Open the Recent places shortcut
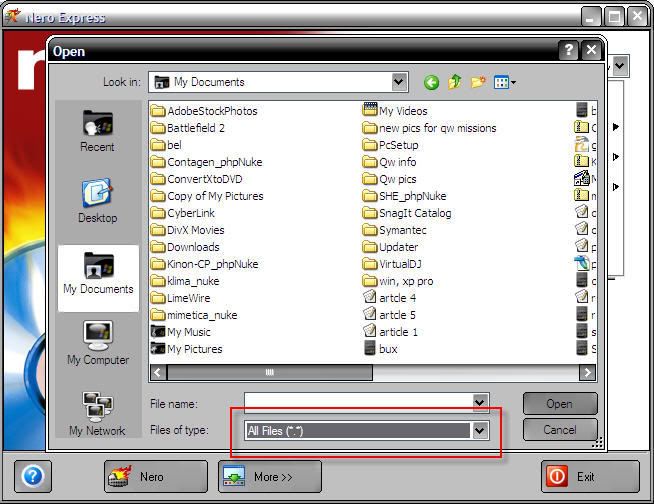This screenshot has width=654, height=504. (x=97, y=131)
